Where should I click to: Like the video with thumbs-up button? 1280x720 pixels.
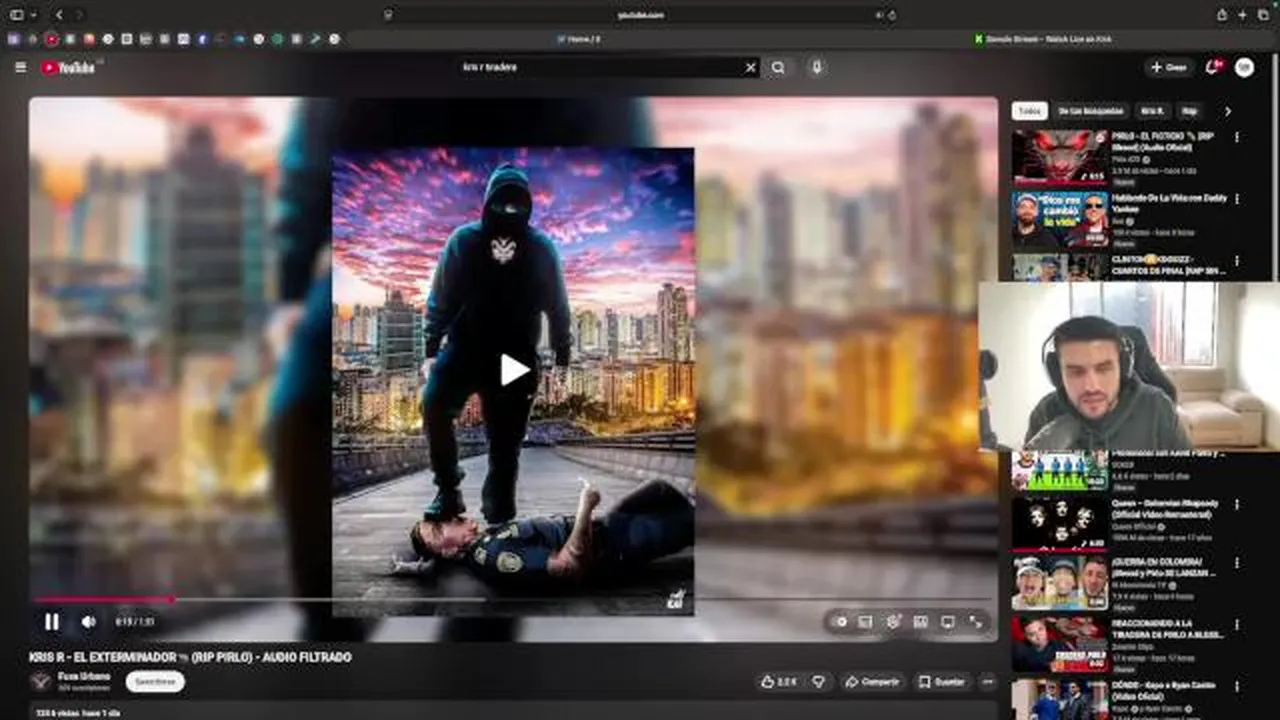(x=780, y=681)
